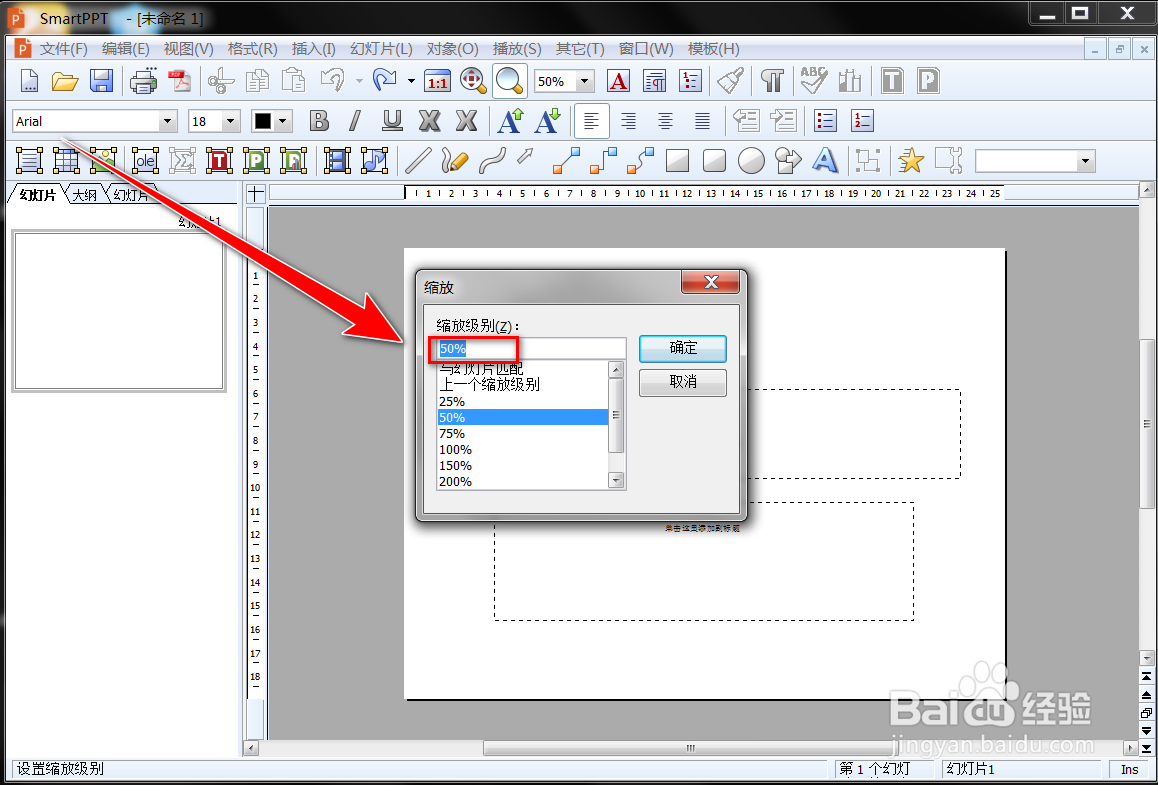Screen dimensions: 1158x785
Task: Run the ABC spell check icon
Action: pos(813,80)
